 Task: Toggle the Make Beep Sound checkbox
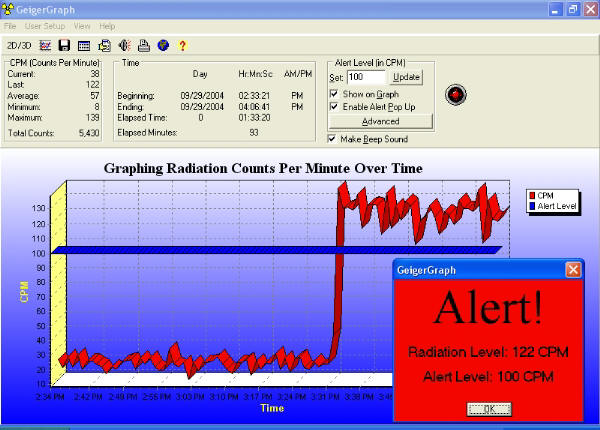(332, 138)
